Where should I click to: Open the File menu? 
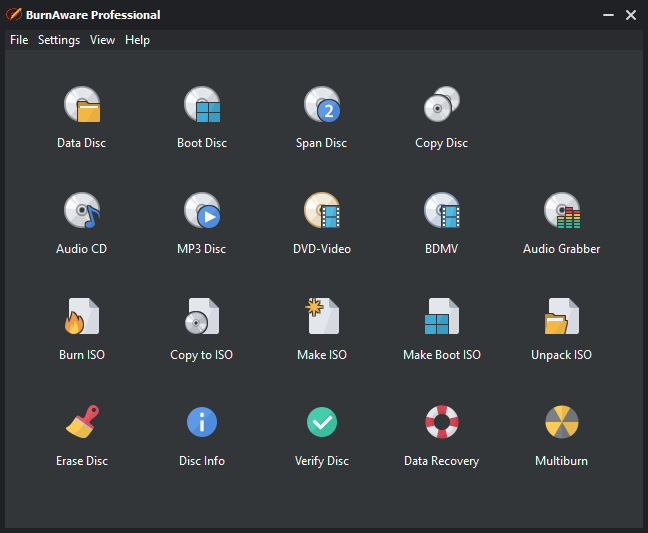click(19, 40)
